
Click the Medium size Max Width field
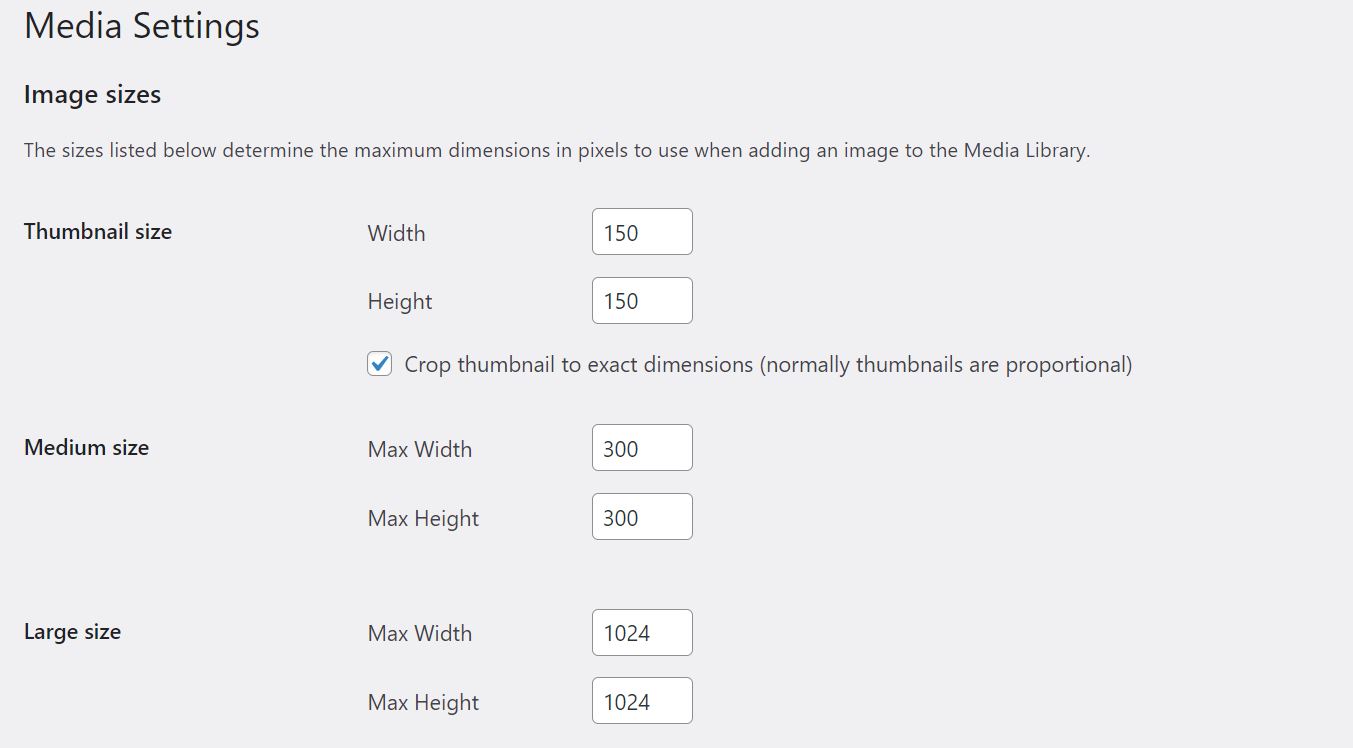pyautogui.click(x=641, y=447)
